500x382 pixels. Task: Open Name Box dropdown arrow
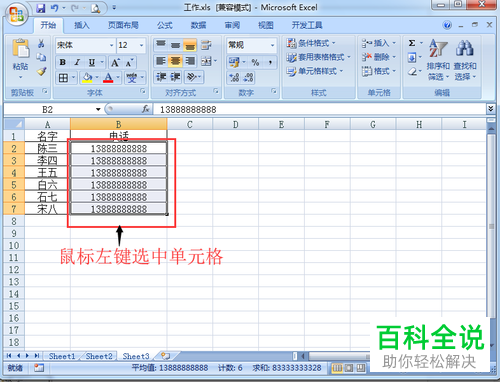coord(98,109)
